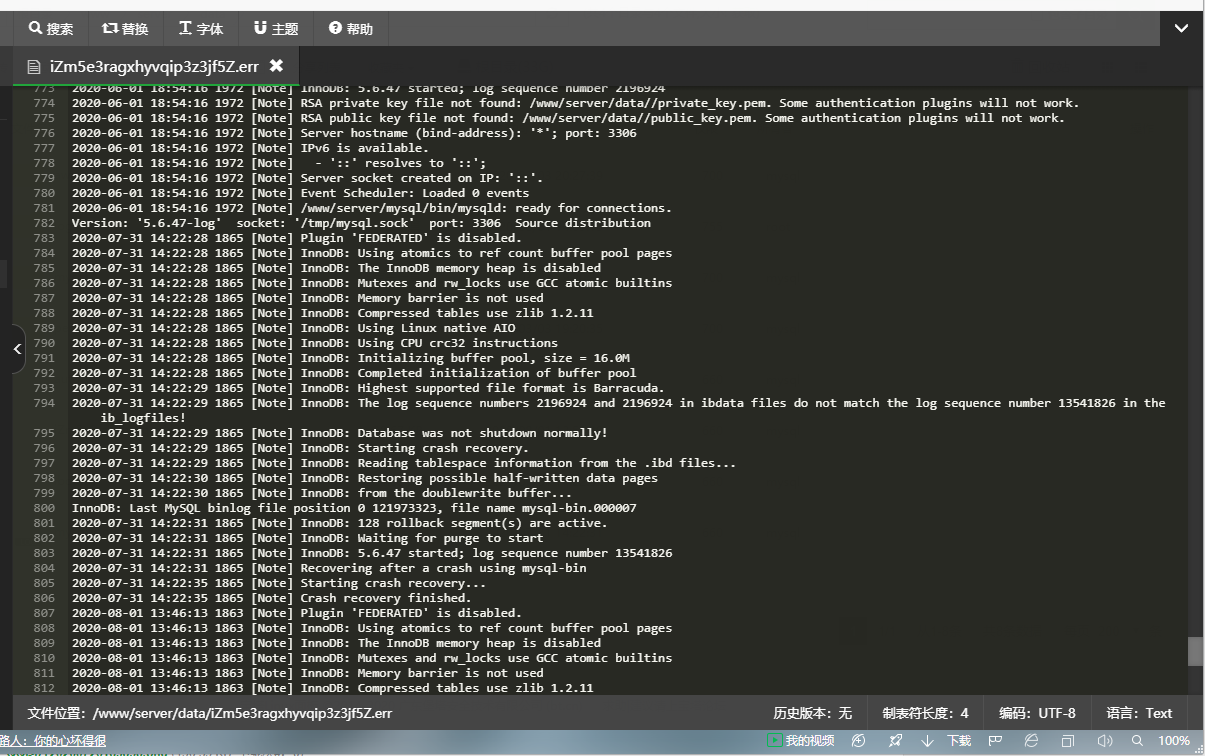Screen dimensions: 1205x756
Task: Click gutter line number 807
Action: (44, 613)
